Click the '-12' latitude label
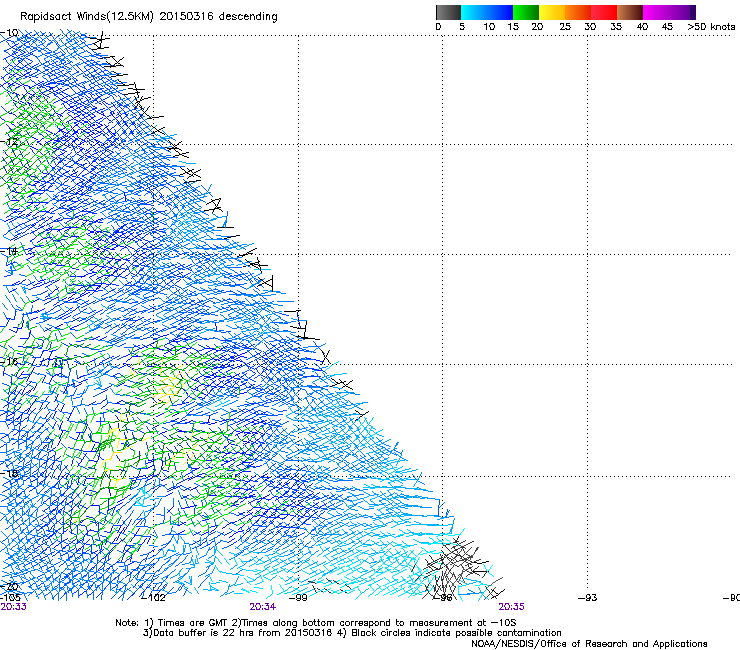740x650 pixels. 9,142
